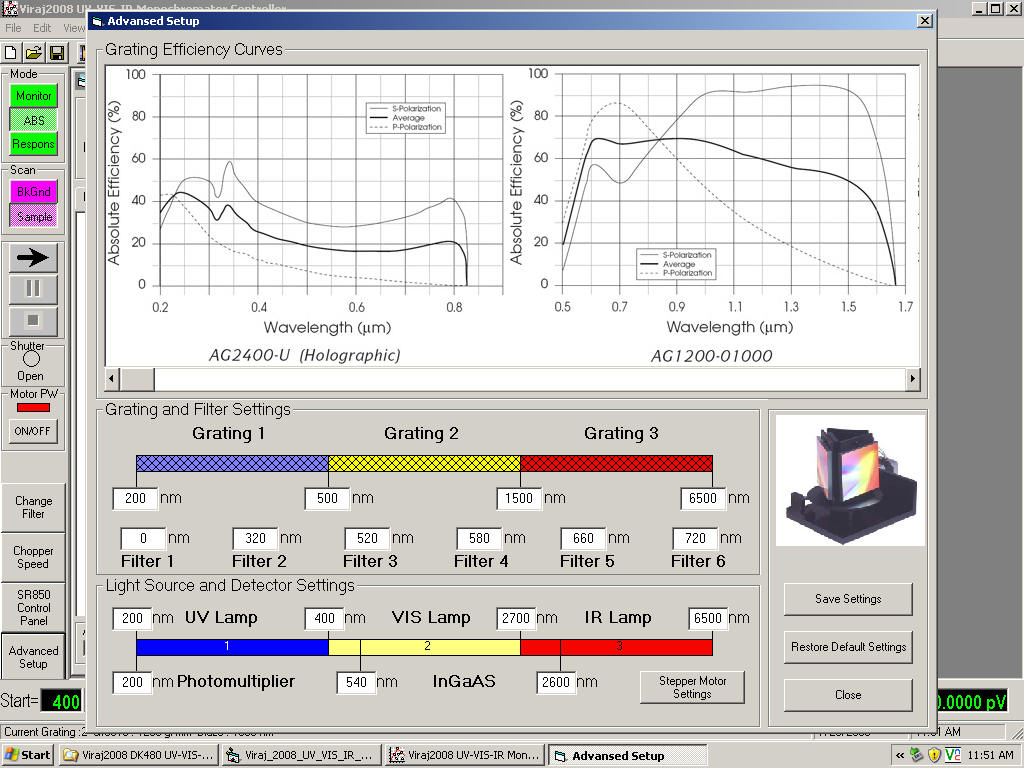Click the 540 nm detector boundary field

pyautogui.click(x=357, y=682)
